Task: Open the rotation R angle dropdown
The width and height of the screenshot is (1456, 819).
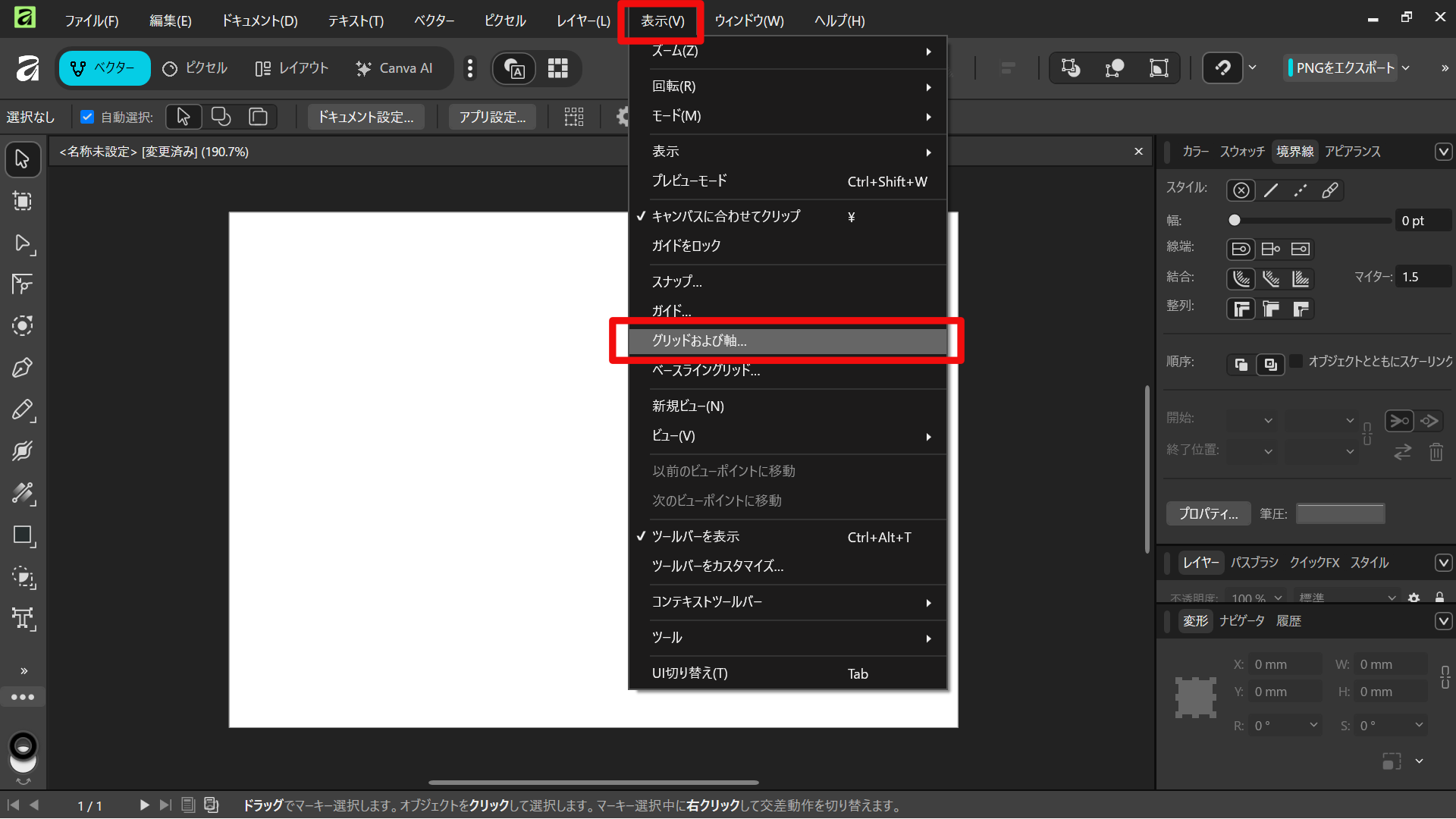Action: pos(1313,725)
